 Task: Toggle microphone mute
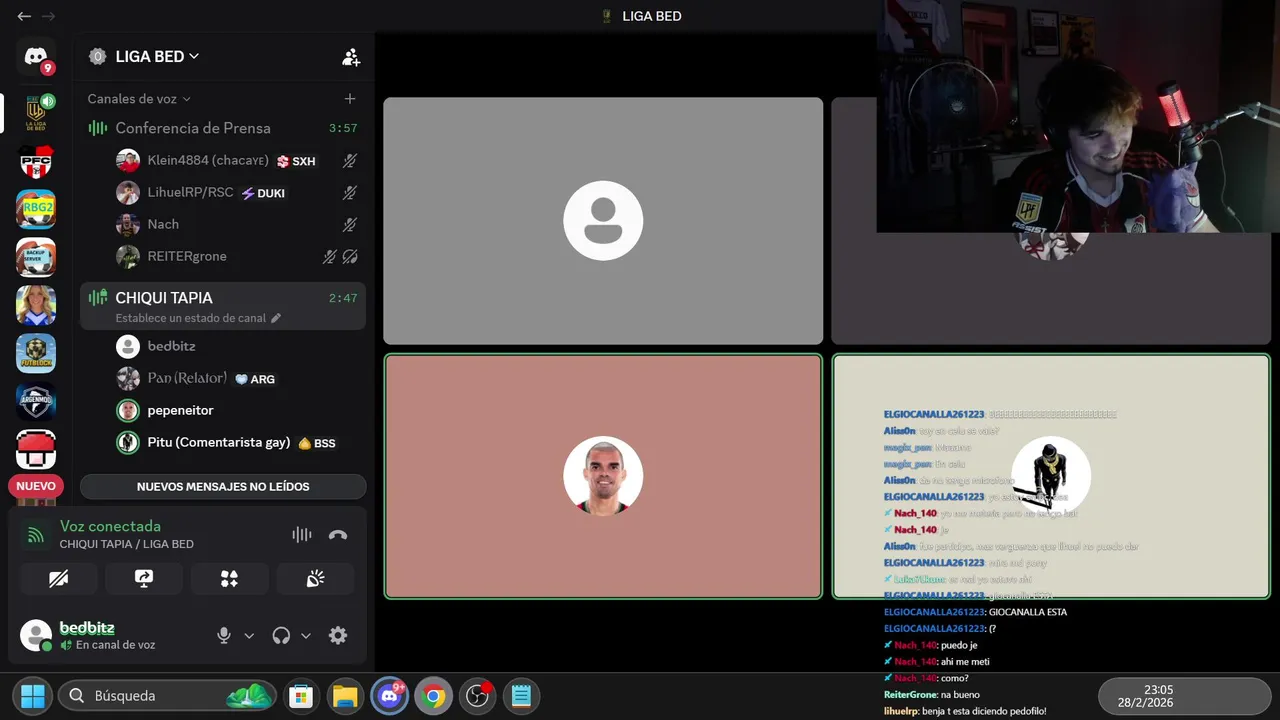(x=224, y=635)
